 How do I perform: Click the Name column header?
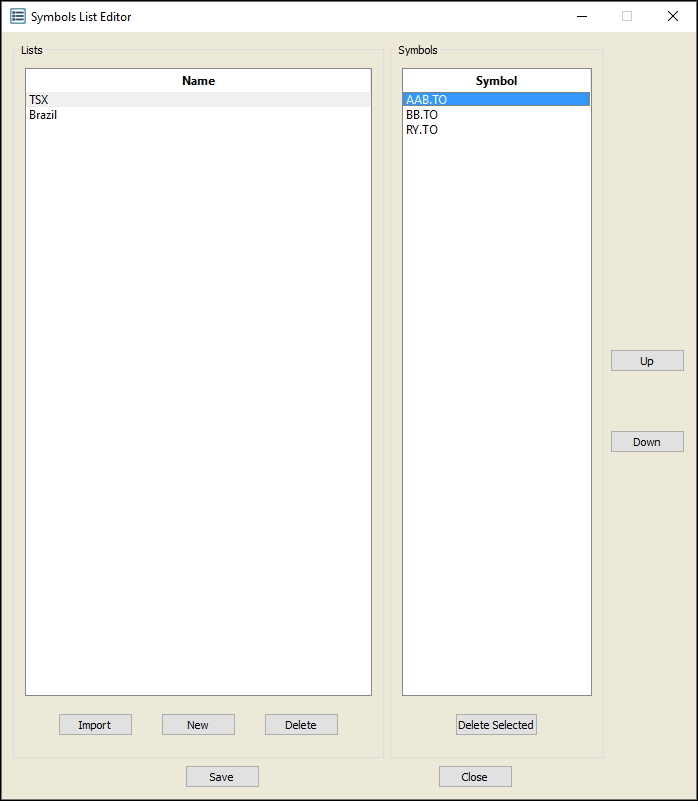tap(198, 80)
